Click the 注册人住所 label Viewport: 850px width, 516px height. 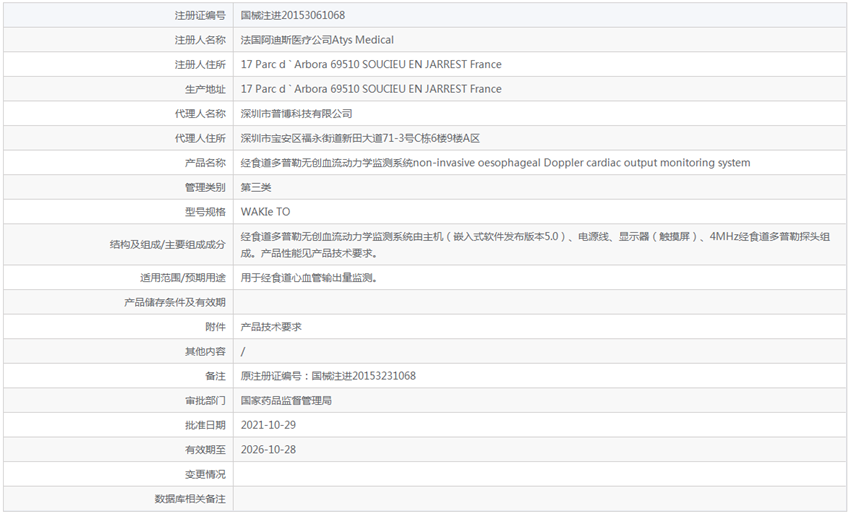(200, 64)
